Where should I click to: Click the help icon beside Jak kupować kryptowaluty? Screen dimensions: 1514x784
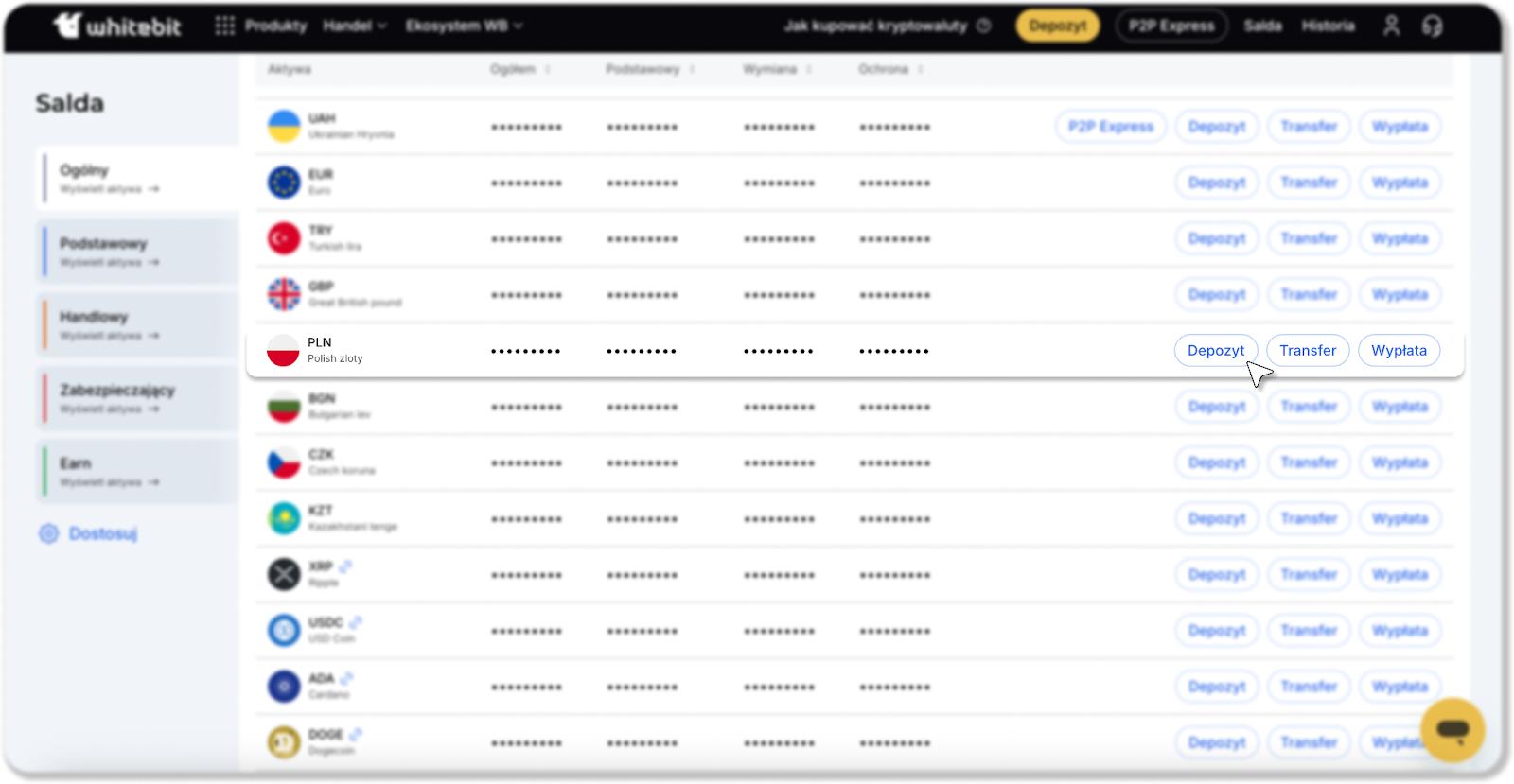984,26
